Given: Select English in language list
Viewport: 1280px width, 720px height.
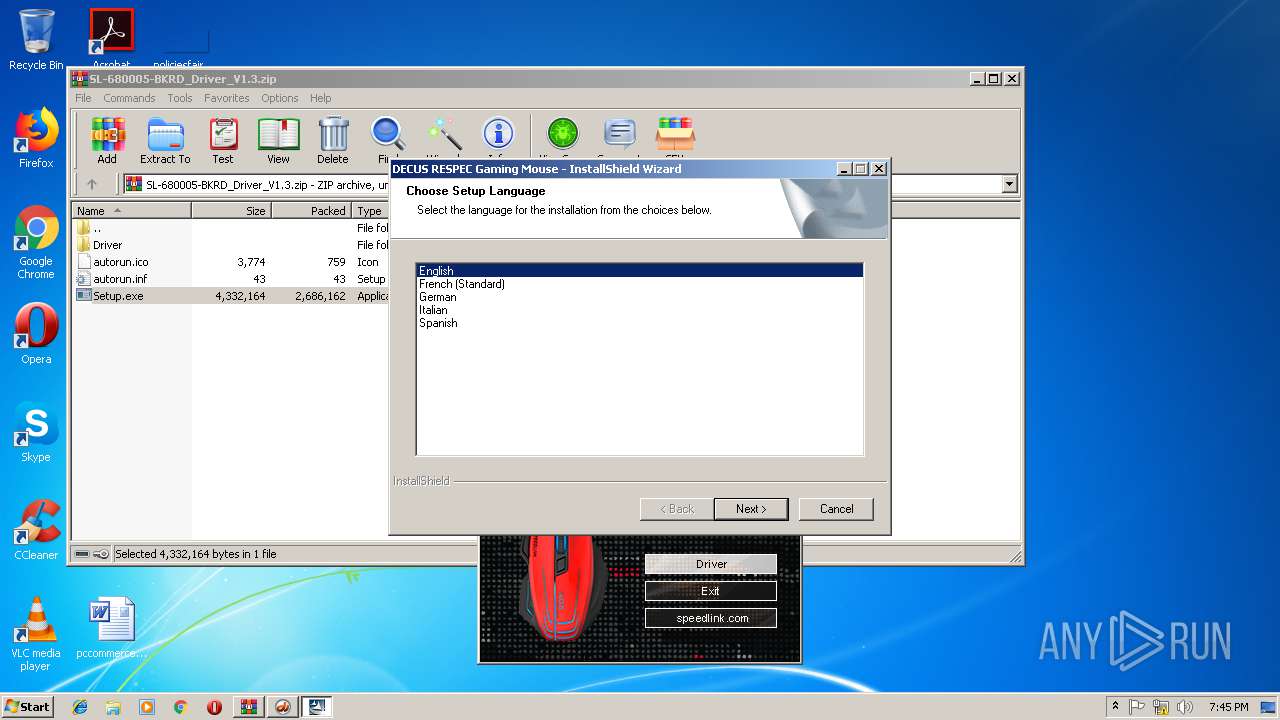Looking at the screenshot, I should point(640,271).
